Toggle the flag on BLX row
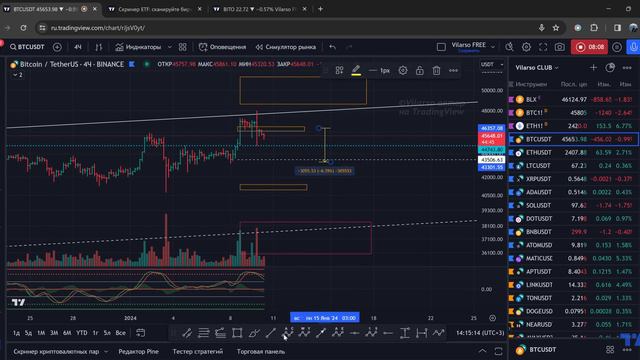Image resolution: width=640 pixels, height=360 pixels. tap(511, 99)
